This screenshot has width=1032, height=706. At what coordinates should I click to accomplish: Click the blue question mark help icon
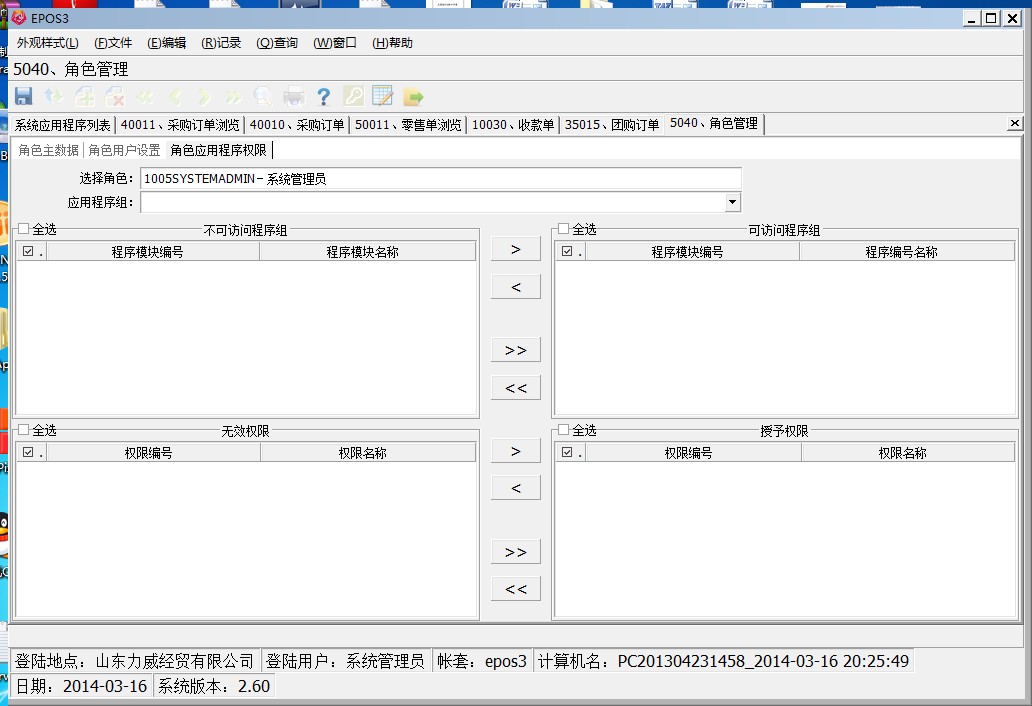coord(323,96)
